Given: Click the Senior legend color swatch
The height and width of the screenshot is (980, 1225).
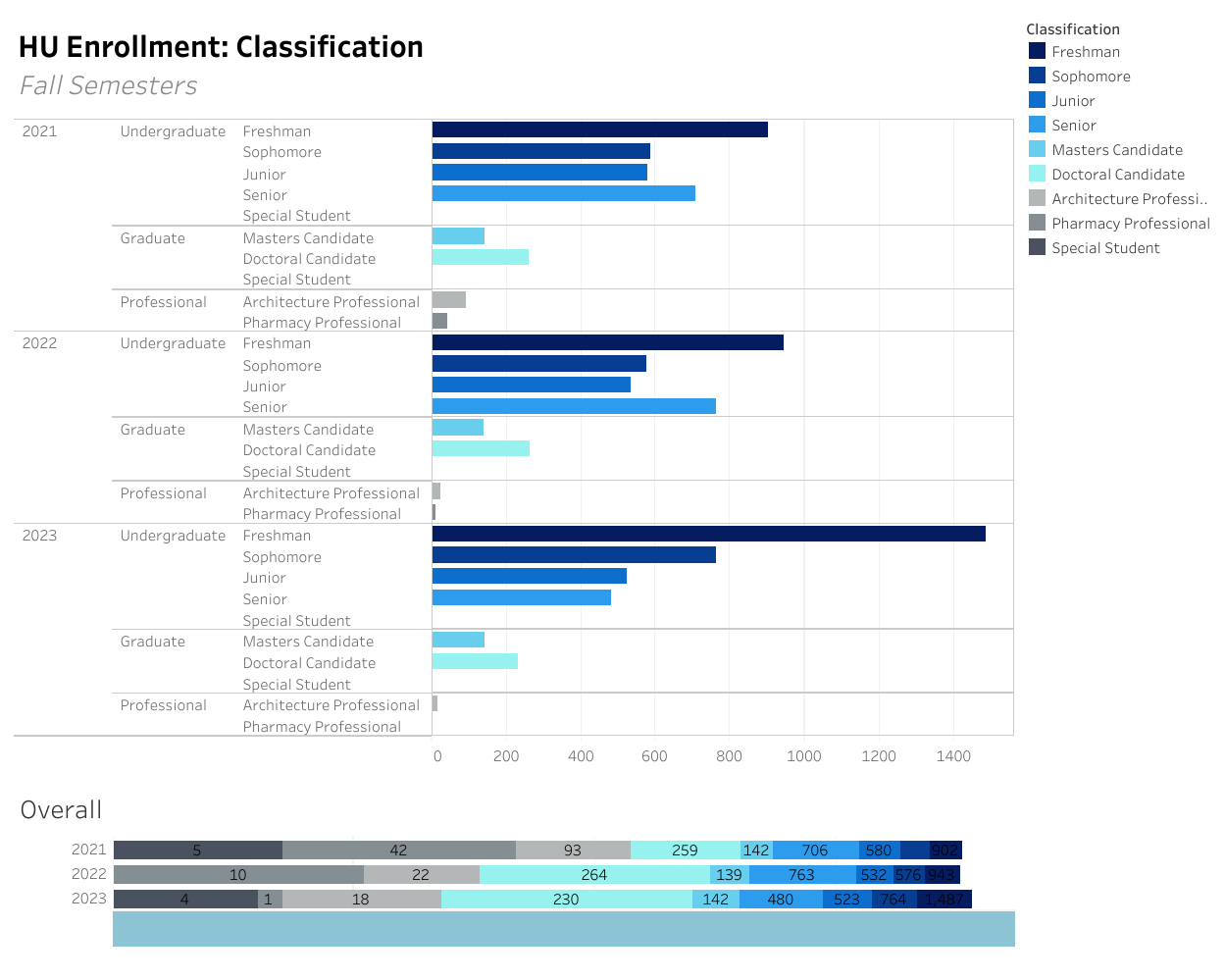Looking at the screenshot, I should 1037,125.
